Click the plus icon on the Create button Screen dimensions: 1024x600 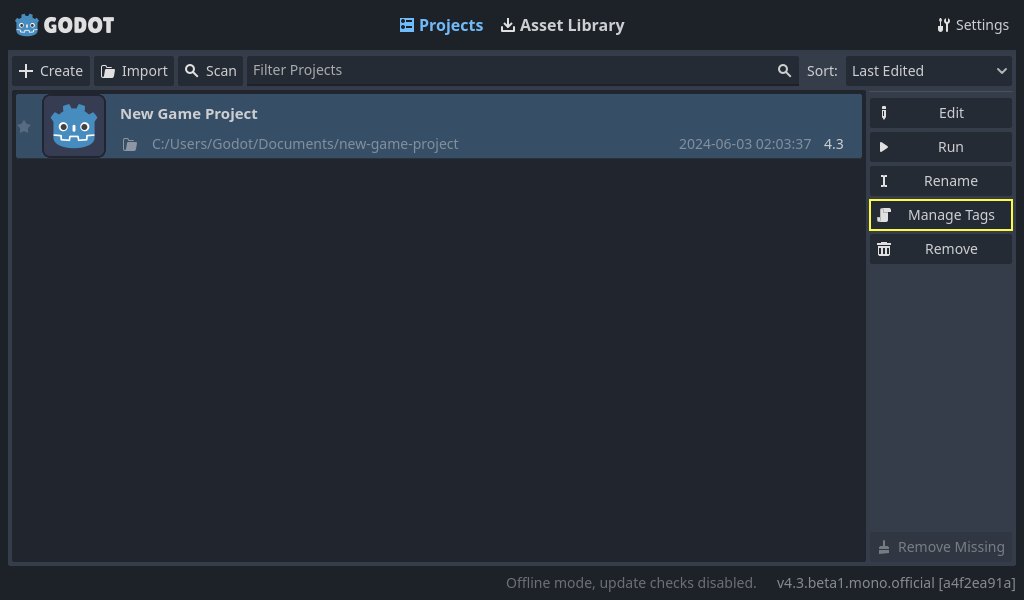coord(28,70)
